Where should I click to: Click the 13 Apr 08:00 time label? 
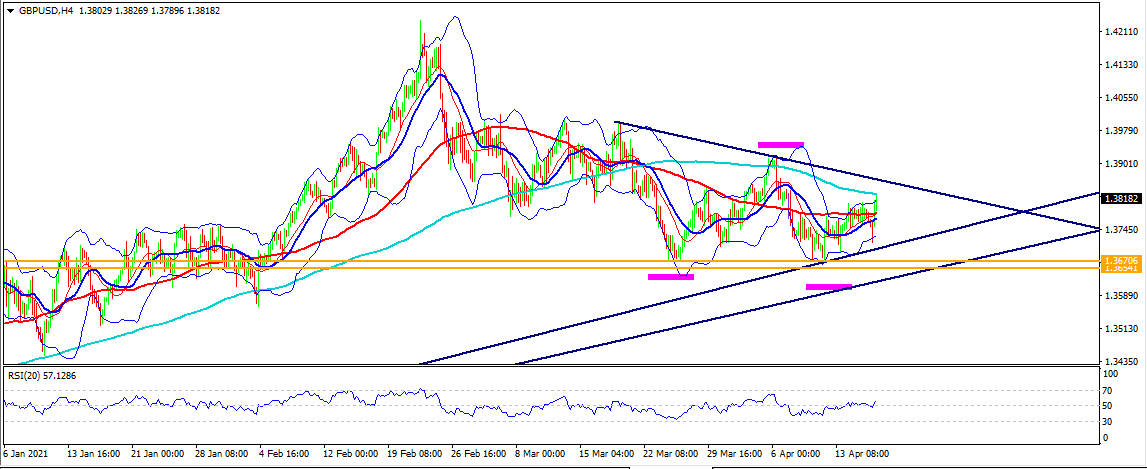863,454
